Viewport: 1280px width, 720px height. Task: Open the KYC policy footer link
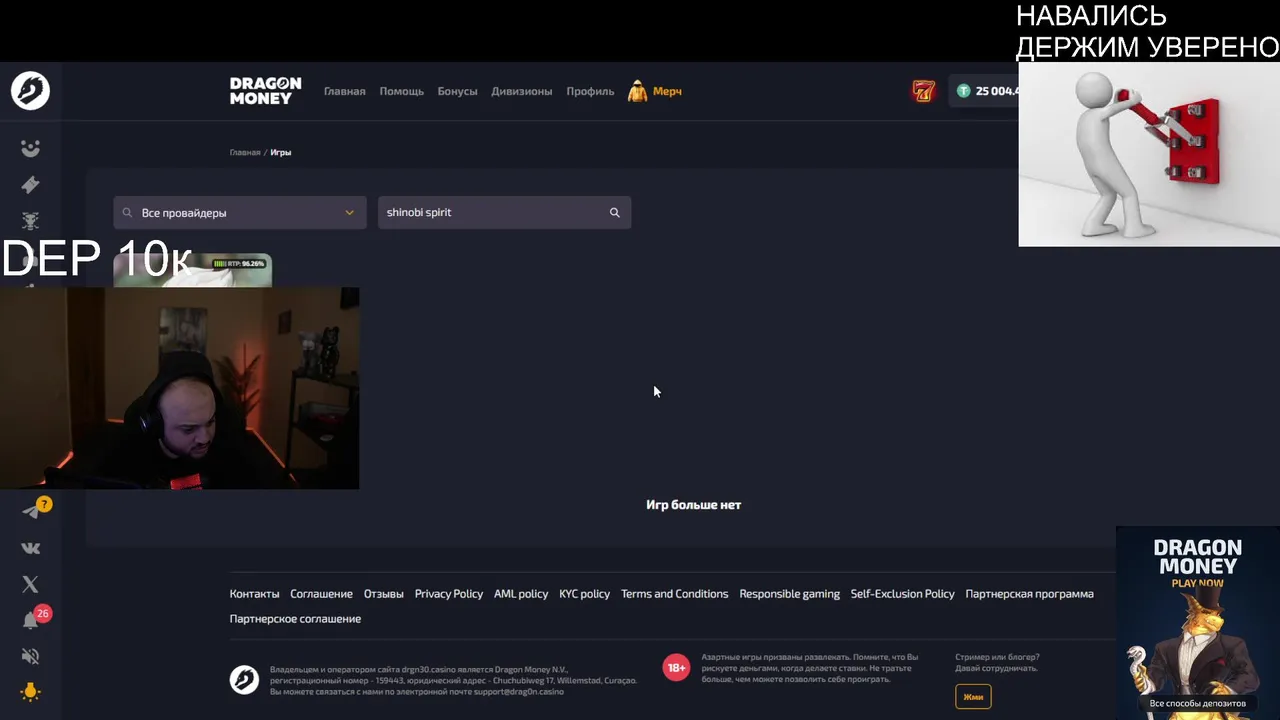(584, 594)
